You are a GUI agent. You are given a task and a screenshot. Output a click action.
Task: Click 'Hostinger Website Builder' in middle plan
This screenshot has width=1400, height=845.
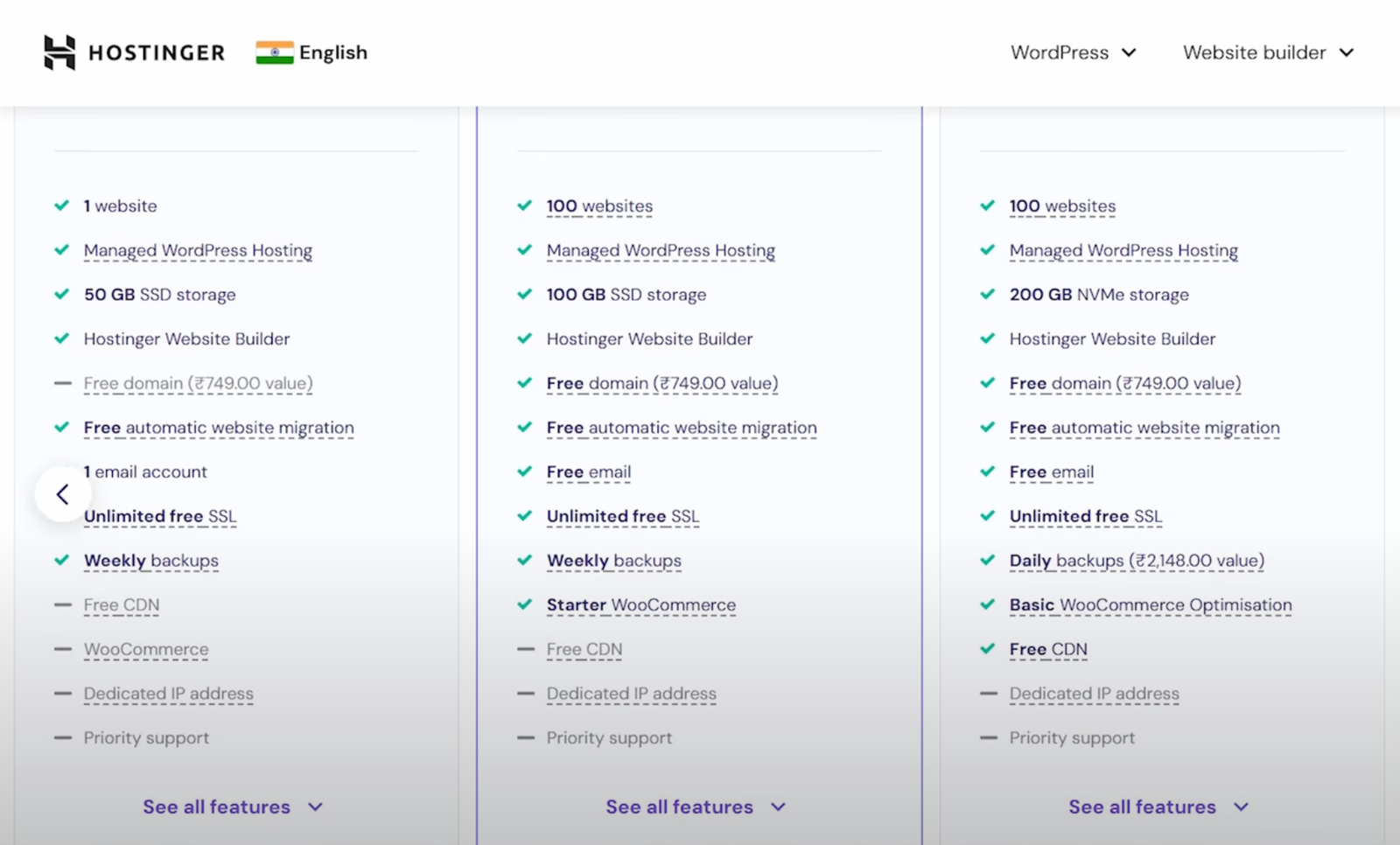coord(649,339)
